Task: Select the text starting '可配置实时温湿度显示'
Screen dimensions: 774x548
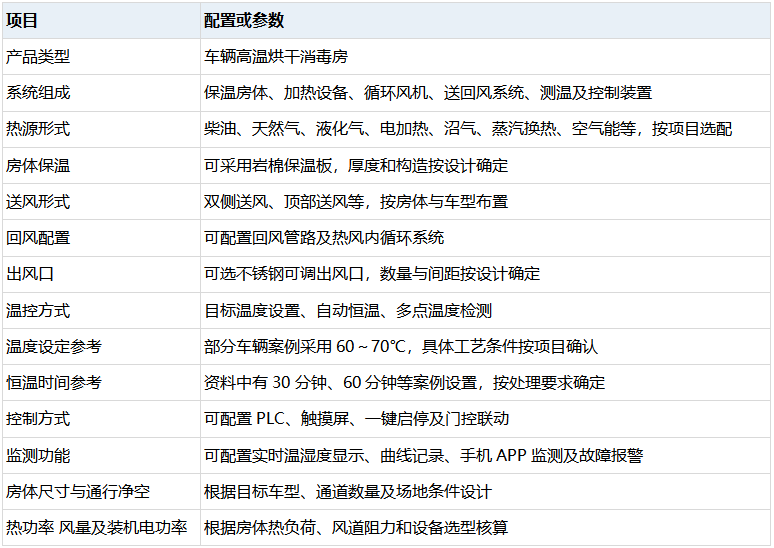Action: [x=424, y=455]
